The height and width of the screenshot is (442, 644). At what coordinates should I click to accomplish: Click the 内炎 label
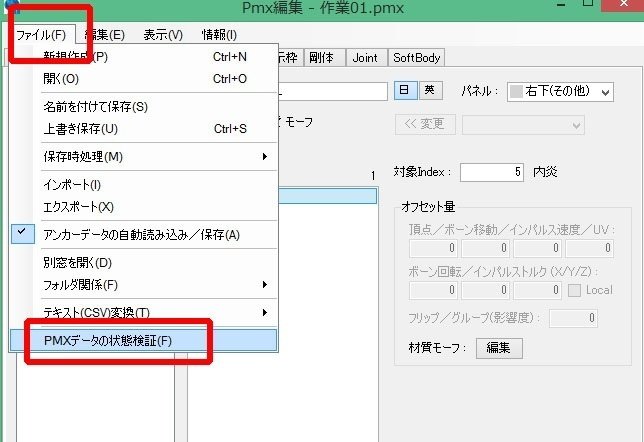[x=545, y=172]
